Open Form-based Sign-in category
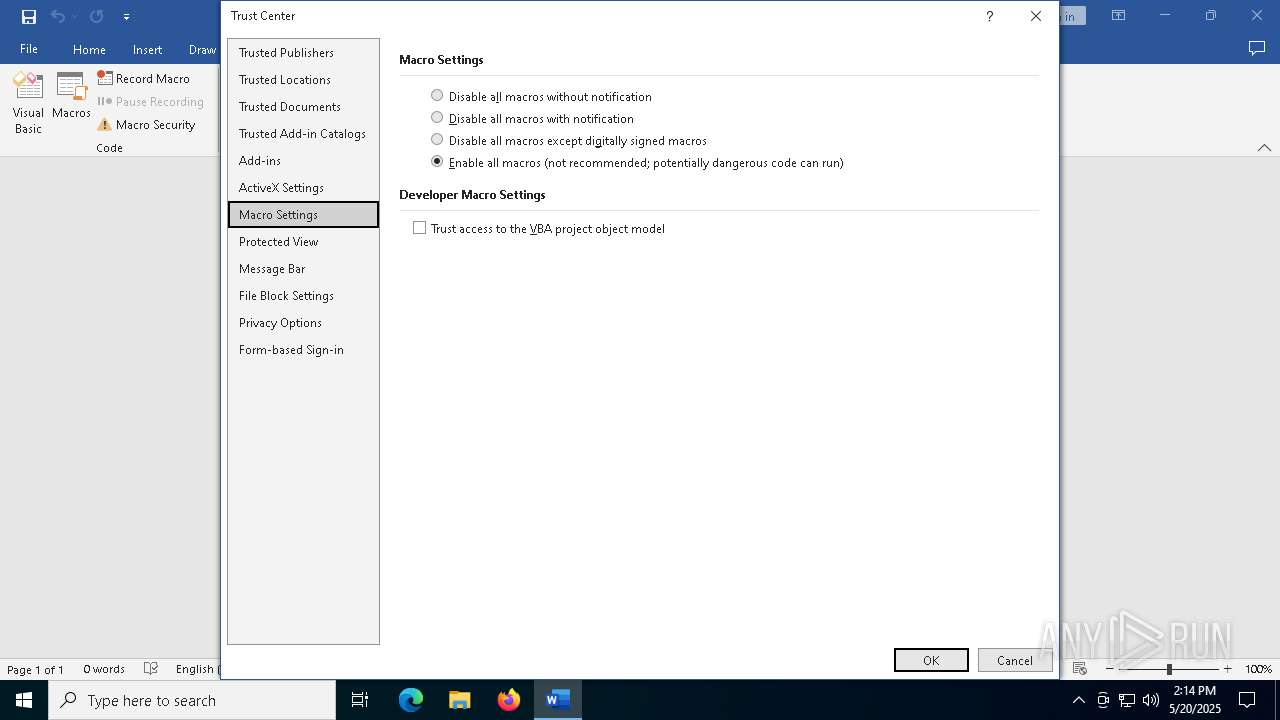1280x720 pixels. click(303, 350)
